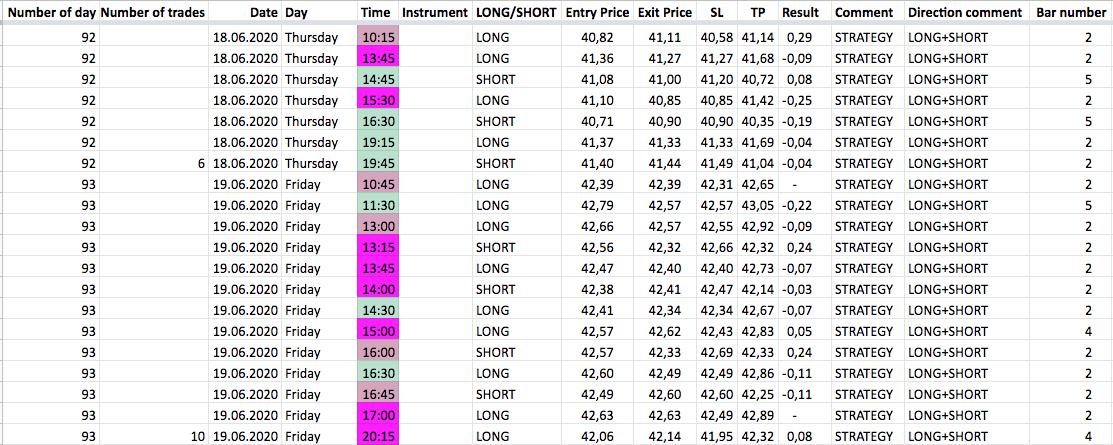Select the entry price 40,82 cell

597,37
